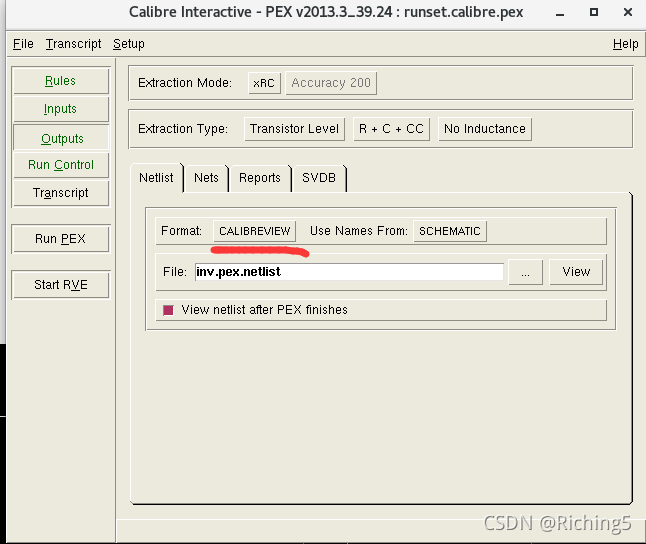Click the Rules sidebar button
Image resolution: width=646 pixels, height=544 pixels.
60,81
